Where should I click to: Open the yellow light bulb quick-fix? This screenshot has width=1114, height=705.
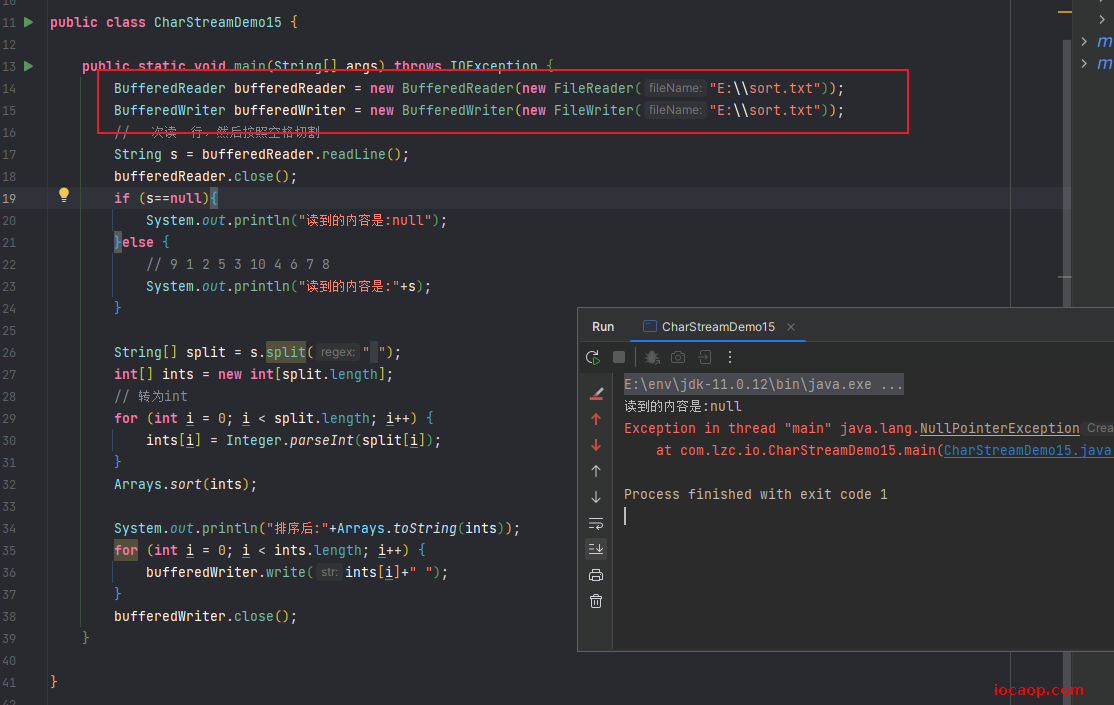pos(64,195)
